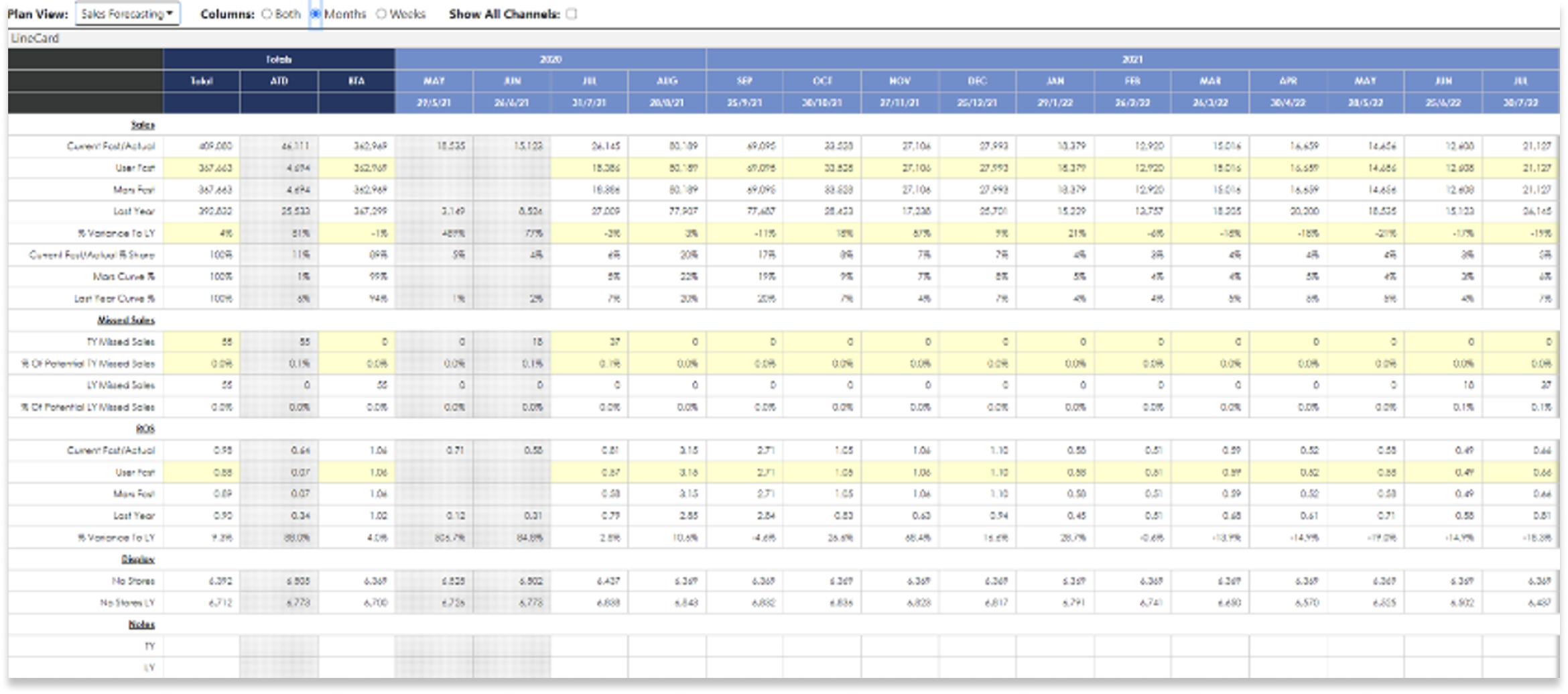1568x694 pixels.
Task: Click the DEC month column header
Action: coord(978,81)
